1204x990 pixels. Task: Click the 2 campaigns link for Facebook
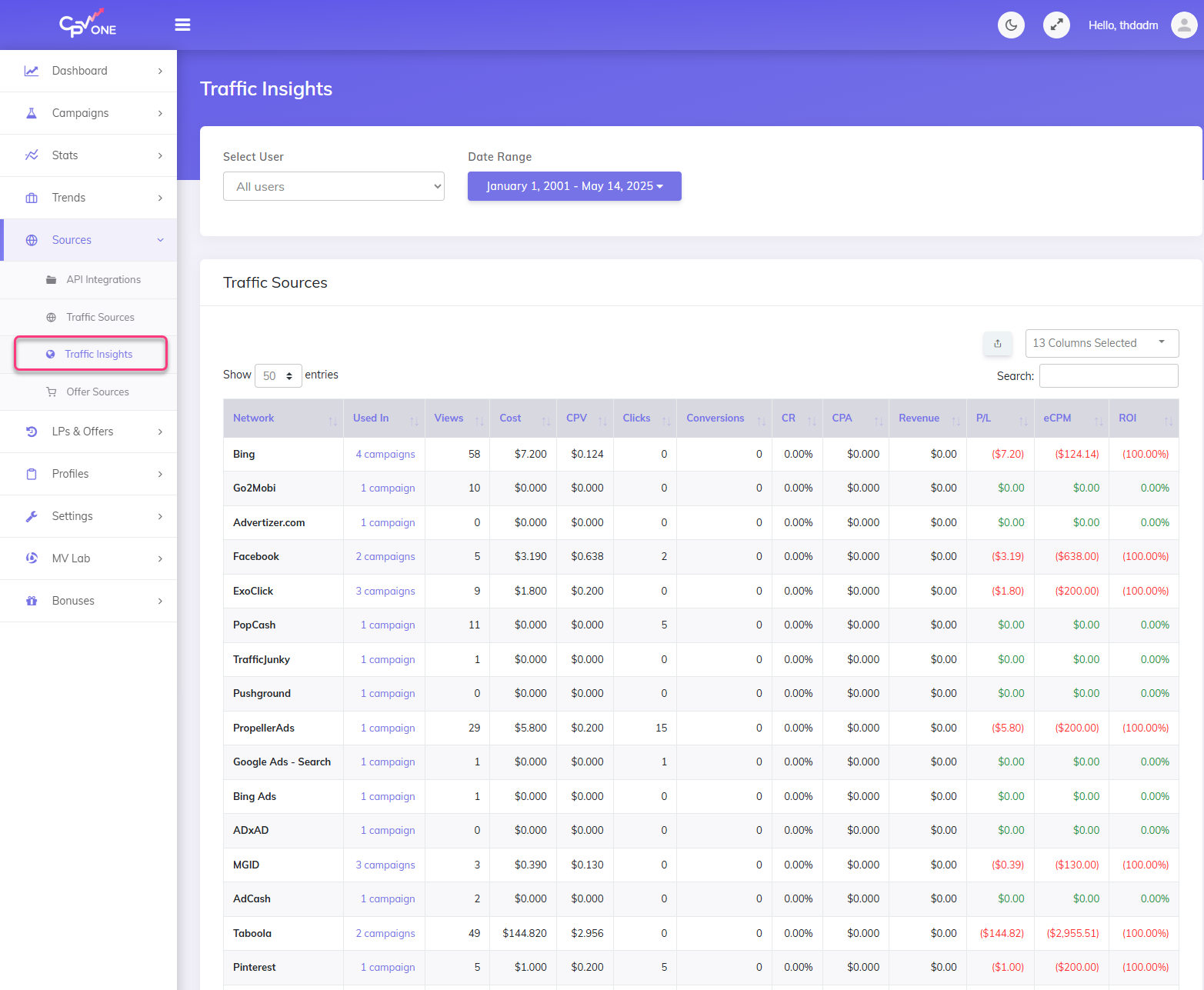pos(385,556)
